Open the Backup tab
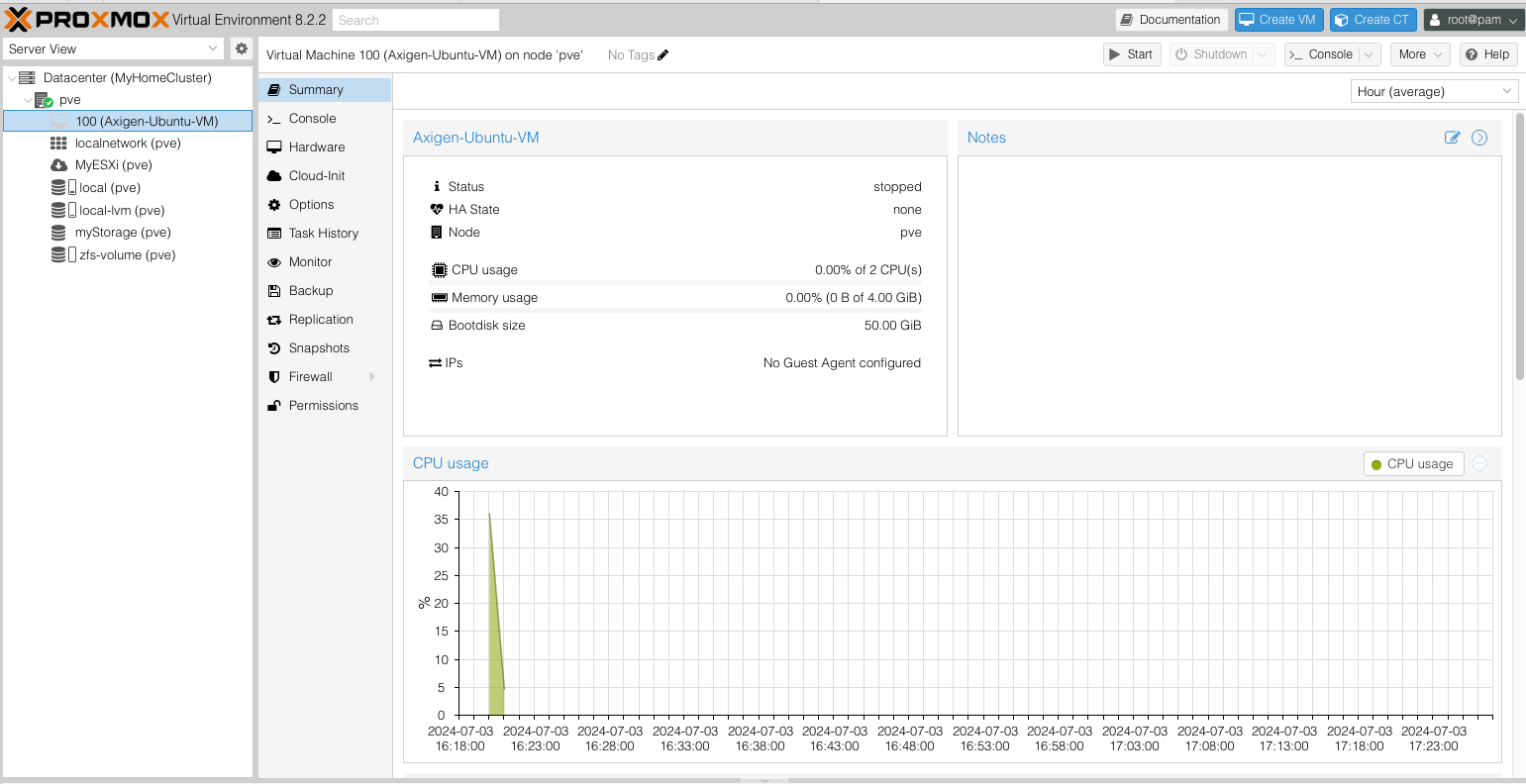This screenshot has width=1526, height=784. point(325,291)
